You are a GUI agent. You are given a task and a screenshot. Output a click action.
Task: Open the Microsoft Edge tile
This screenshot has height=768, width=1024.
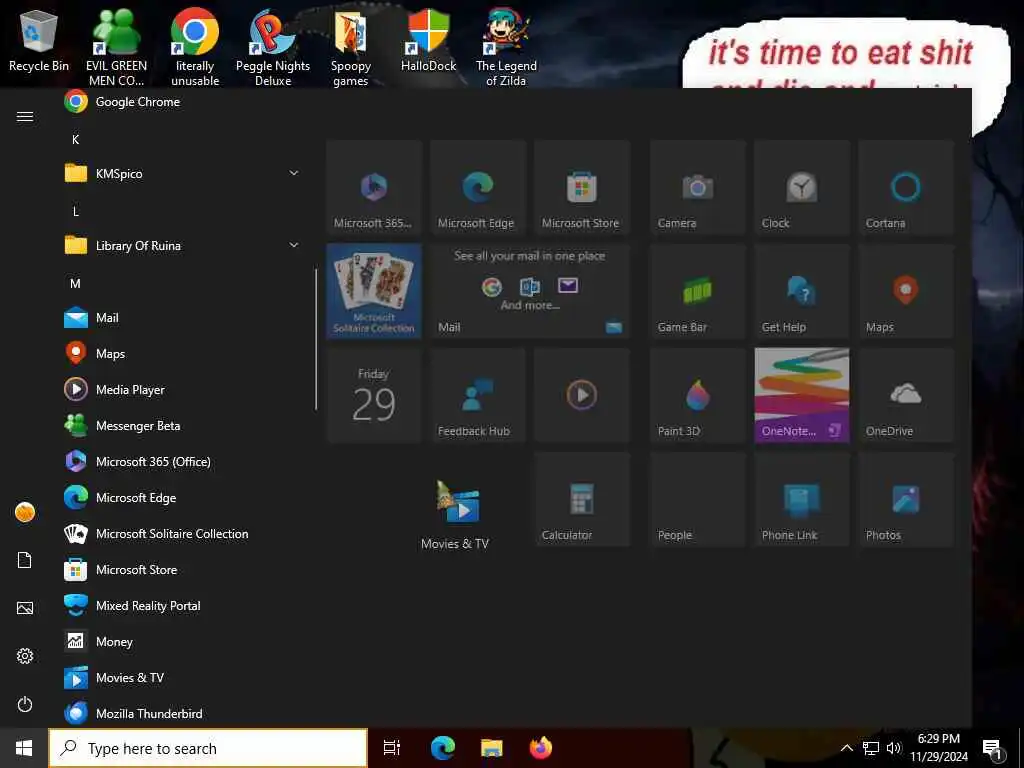[477, 187]
